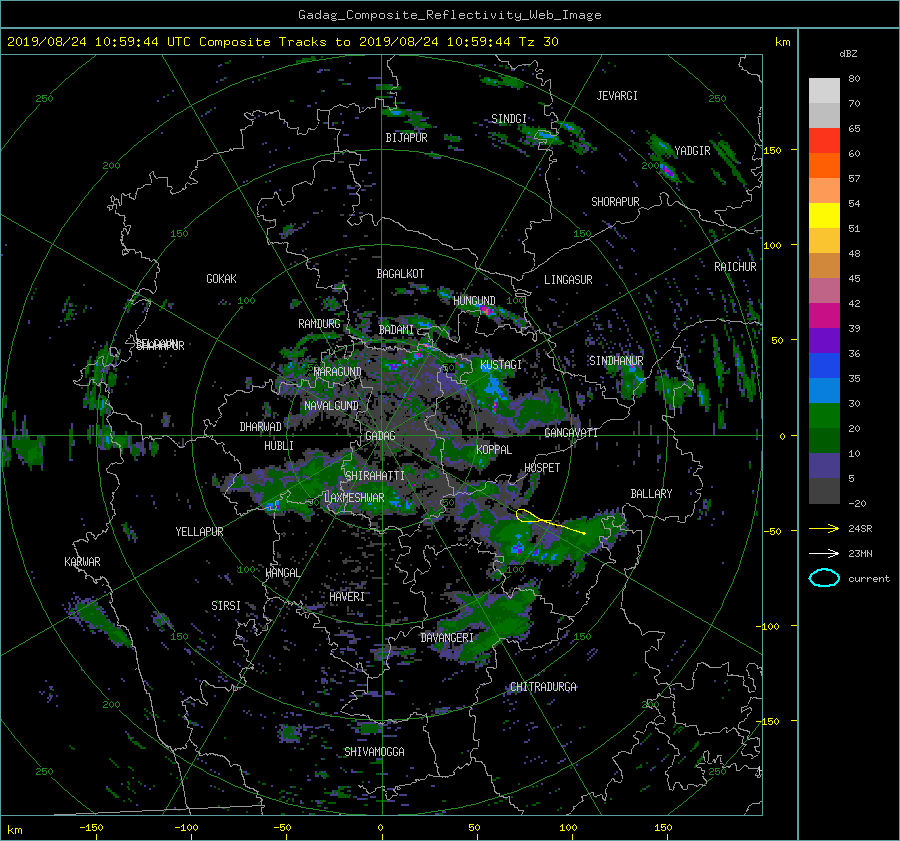Click the CHITRADURGA city label

tap(543, 687)
